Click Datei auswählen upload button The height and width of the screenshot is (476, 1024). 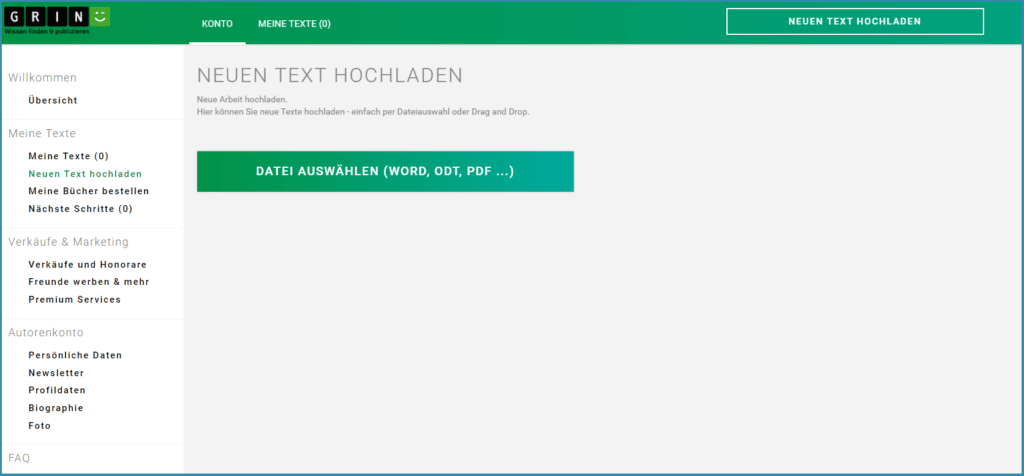pos(385,171)
